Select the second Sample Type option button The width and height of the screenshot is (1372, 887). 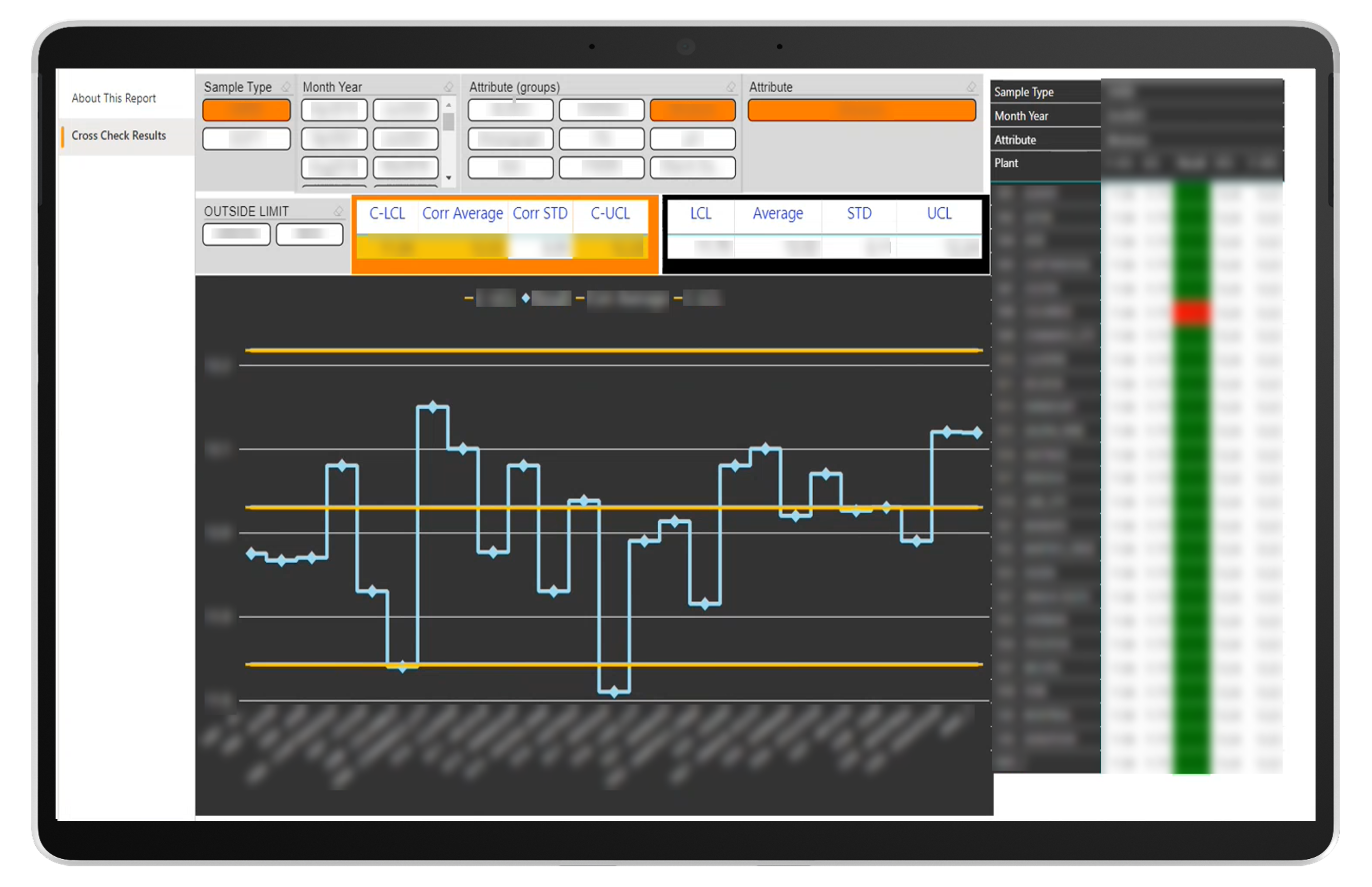pos(246,138)
